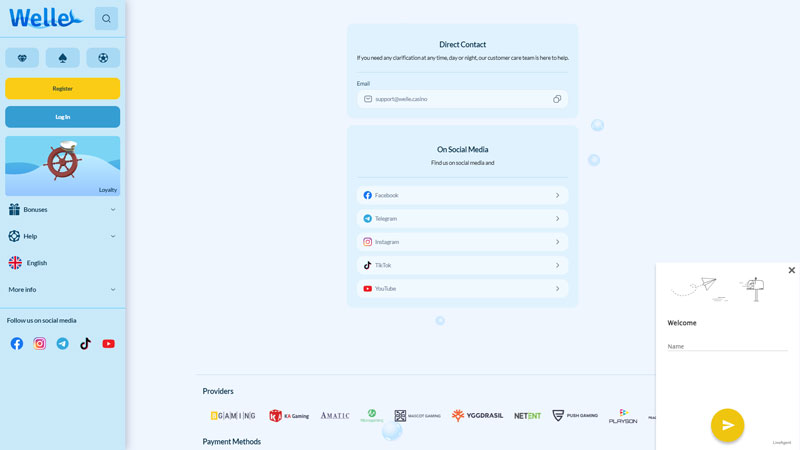This screenshot has width=800, height=450.
Task: Open the YouTube row in social list
Action: coord(462,288)
